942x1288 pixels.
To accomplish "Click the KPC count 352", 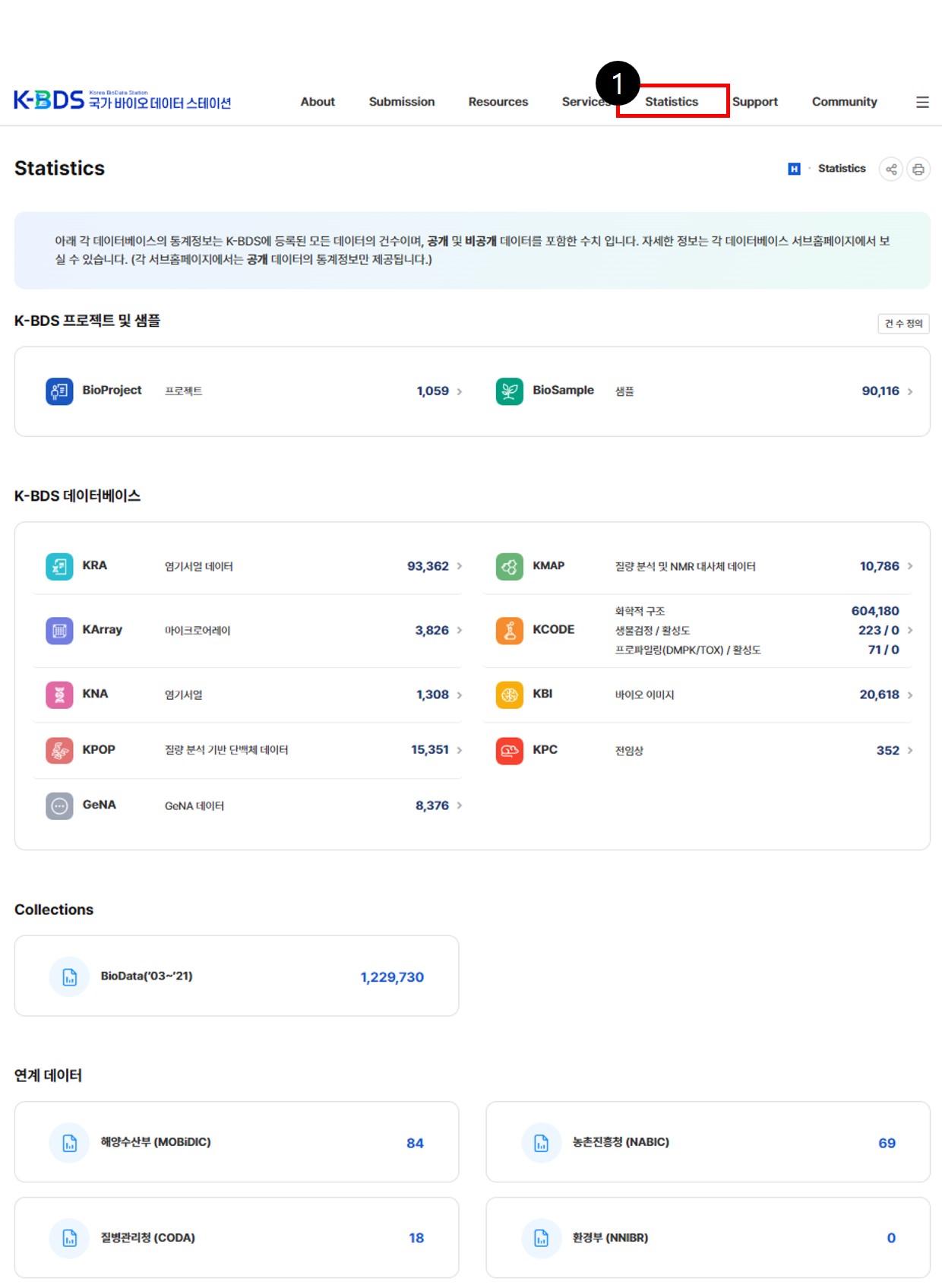I will [x=888, y=752].
